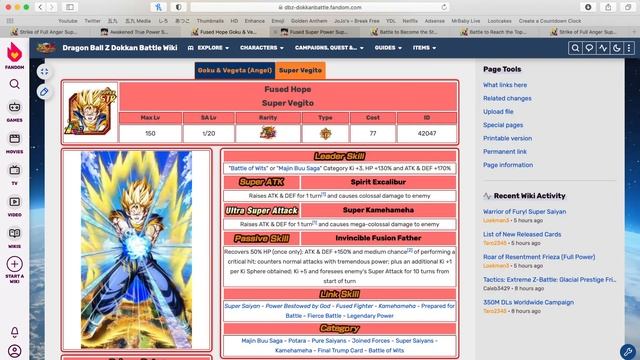Screen dimensions: 640x360
Task: Open Fandom notifications bell
Action: click(14, 332)
